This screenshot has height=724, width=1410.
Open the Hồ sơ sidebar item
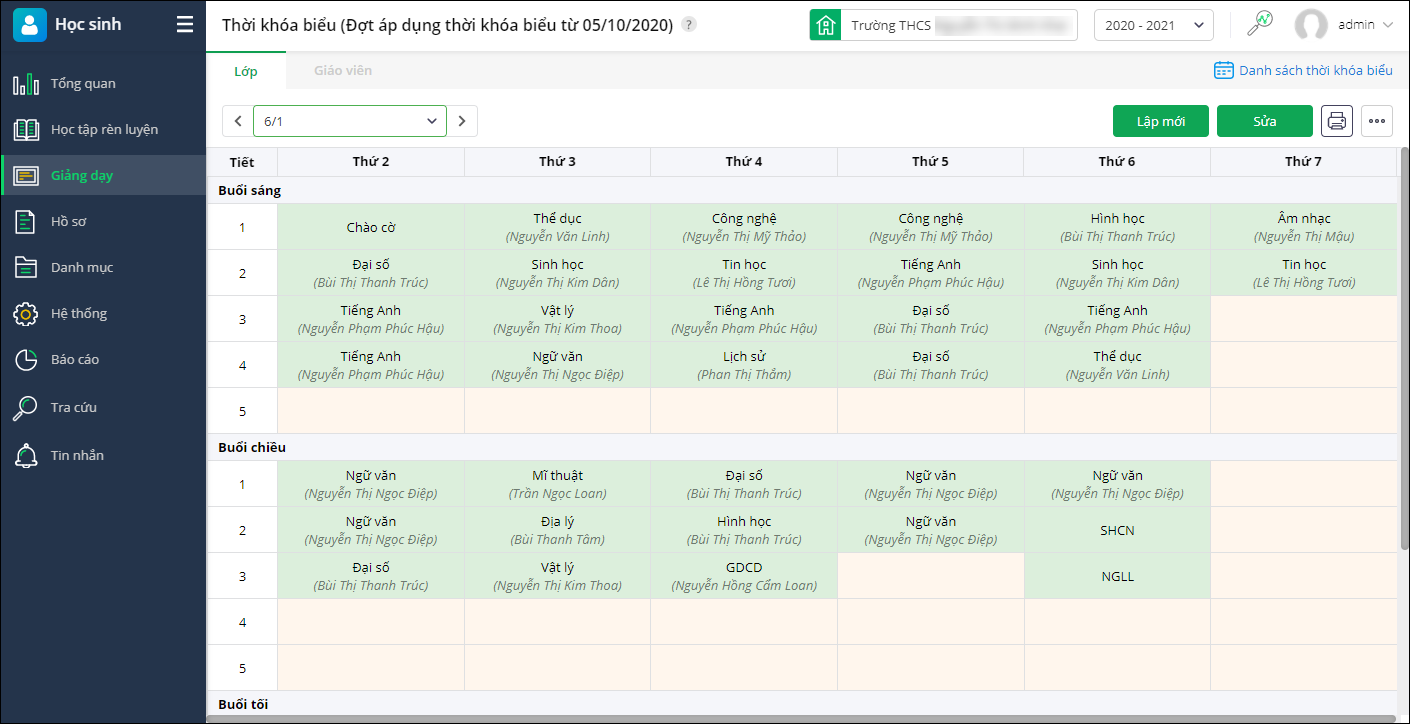pyautogui.click(x=103, y=222)
